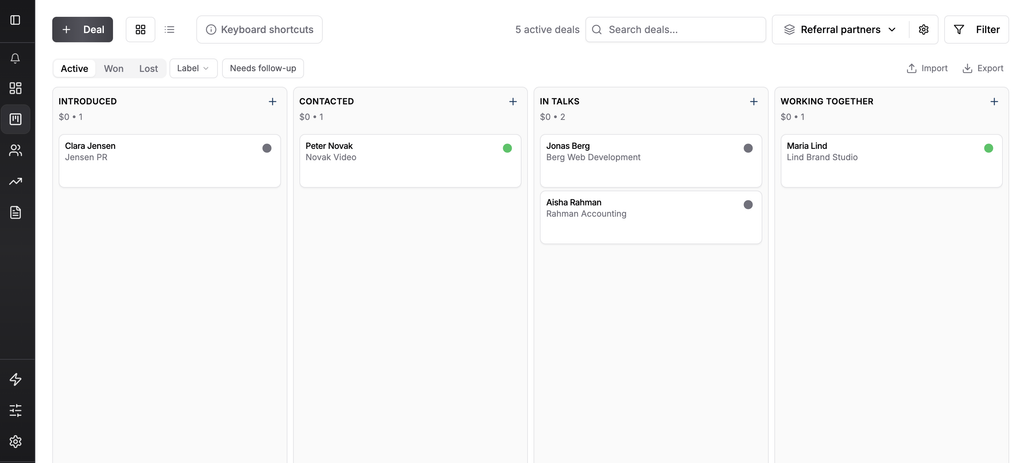Image resolution: width=1024 pixels, height=463 pixels.
Task: Click 'Lind Brand Studio' company text
Action: (x=822, y=157)
